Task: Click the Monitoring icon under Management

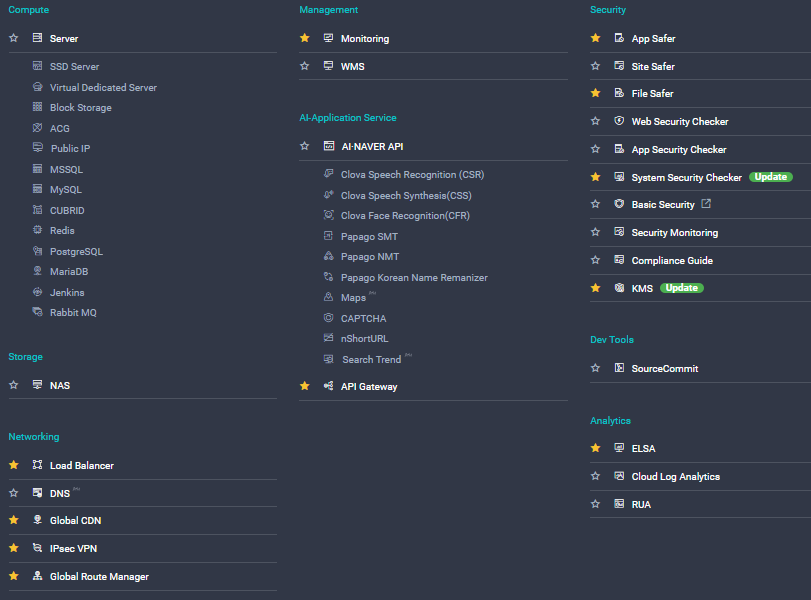Action: pos(328,38)
